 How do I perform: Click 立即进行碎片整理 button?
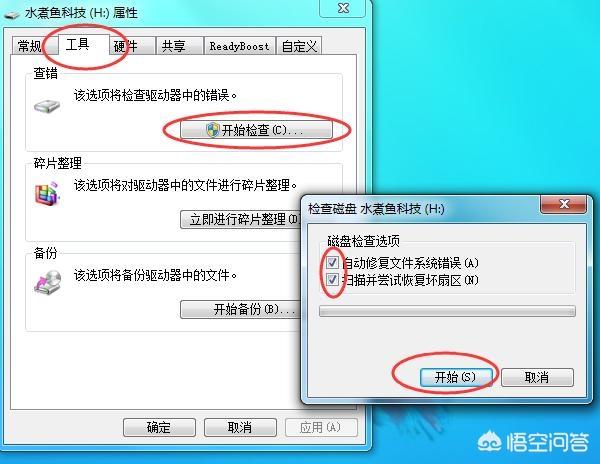240,219
